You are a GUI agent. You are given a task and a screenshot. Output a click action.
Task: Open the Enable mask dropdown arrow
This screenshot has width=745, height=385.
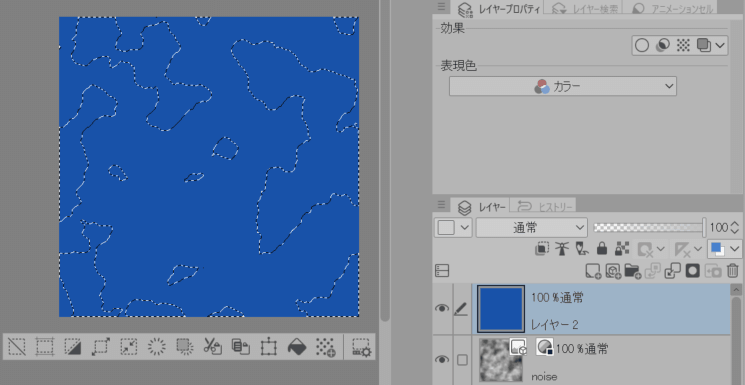(x=660, y=249)
